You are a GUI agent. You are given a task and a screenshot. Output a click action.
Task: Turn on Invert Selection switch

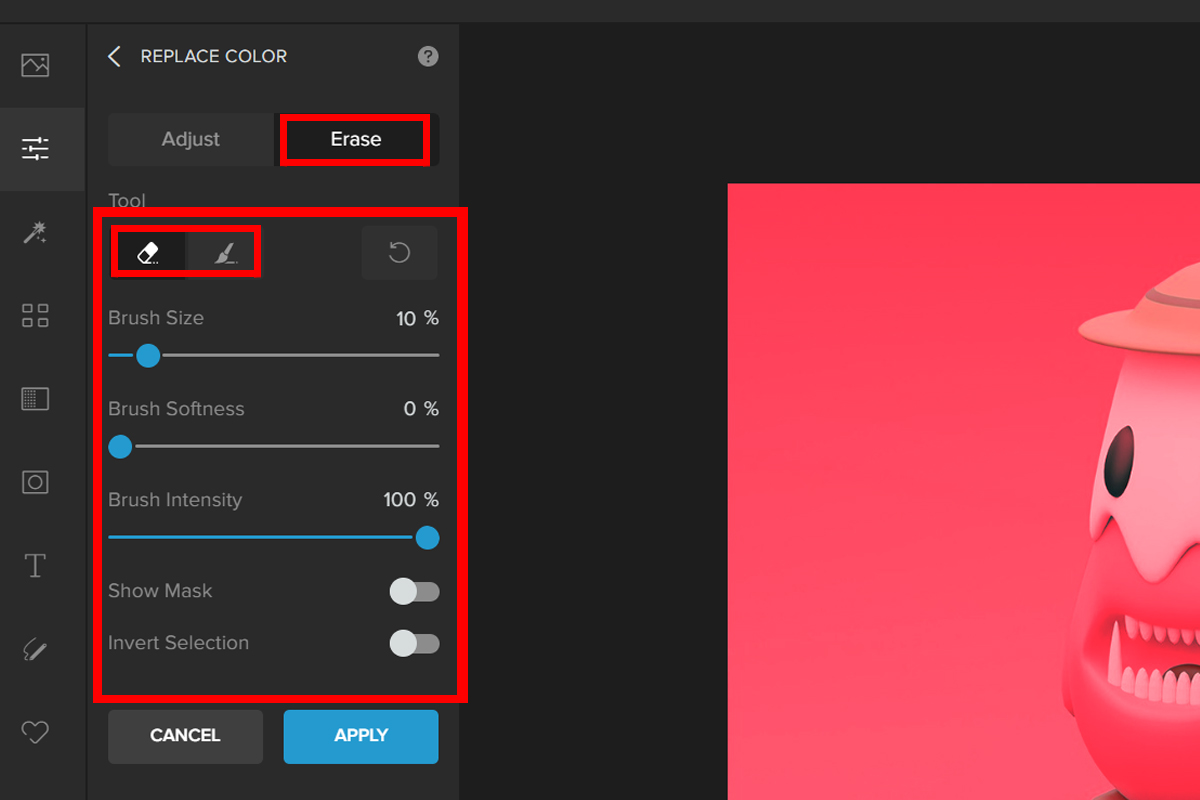pos(414,643)
